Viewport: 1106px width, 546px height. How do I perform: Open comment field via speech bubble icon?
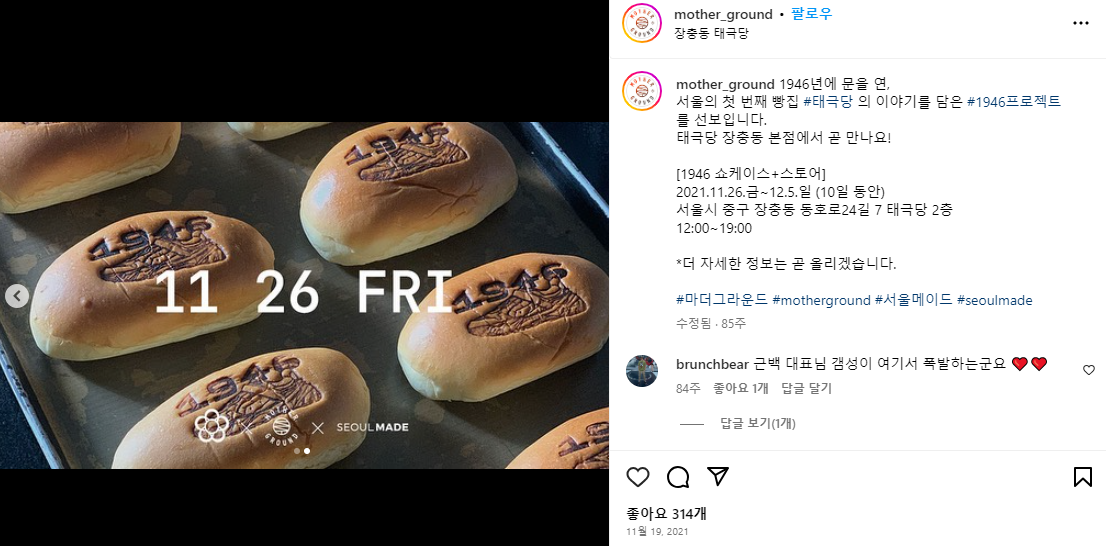pos(678,478)
